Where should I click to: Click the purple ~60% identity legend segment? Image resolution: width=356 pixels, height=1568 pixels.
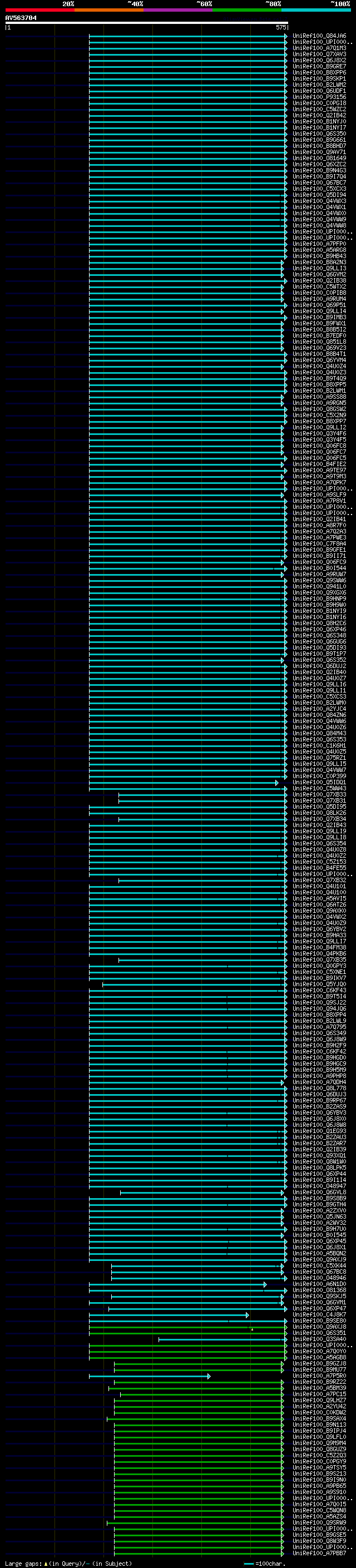click(179, 10)
